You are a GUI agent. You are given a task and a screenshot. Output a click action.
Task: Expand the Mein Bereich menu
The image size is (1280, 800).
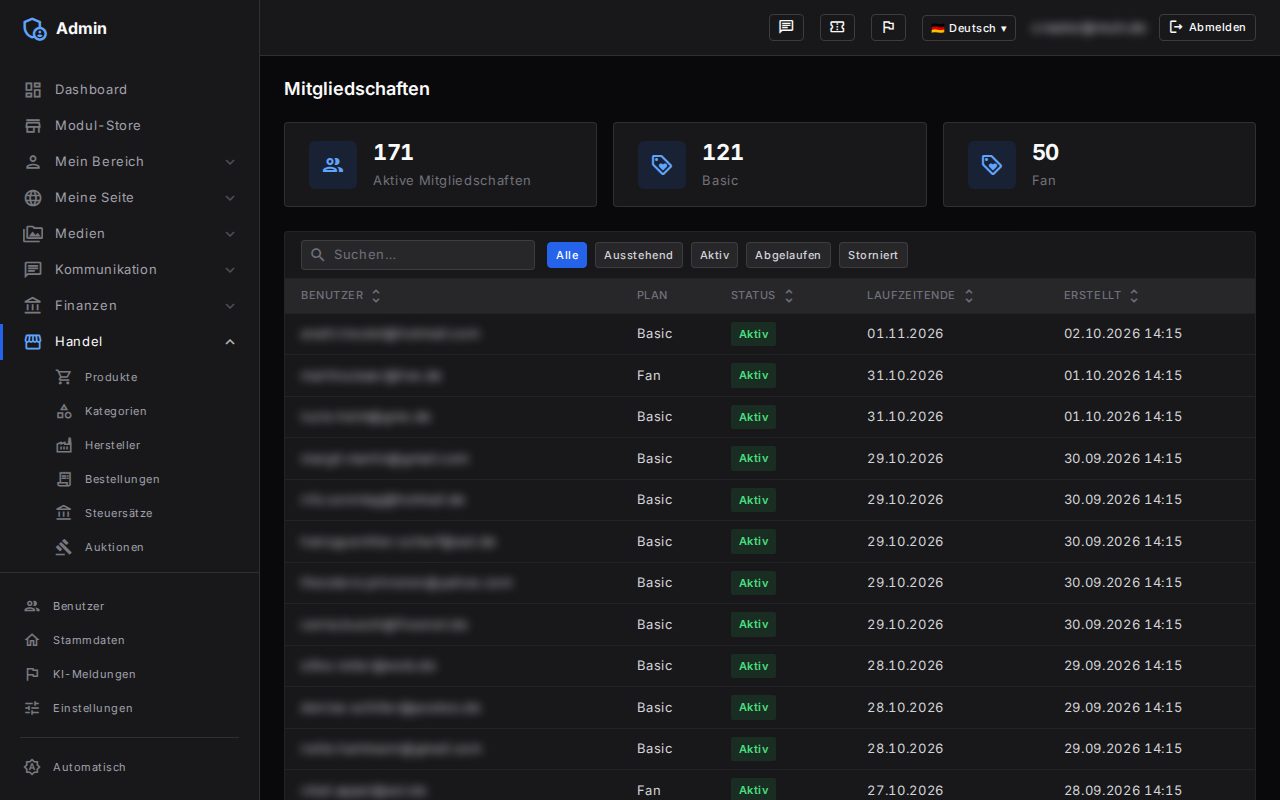[130, 162]
